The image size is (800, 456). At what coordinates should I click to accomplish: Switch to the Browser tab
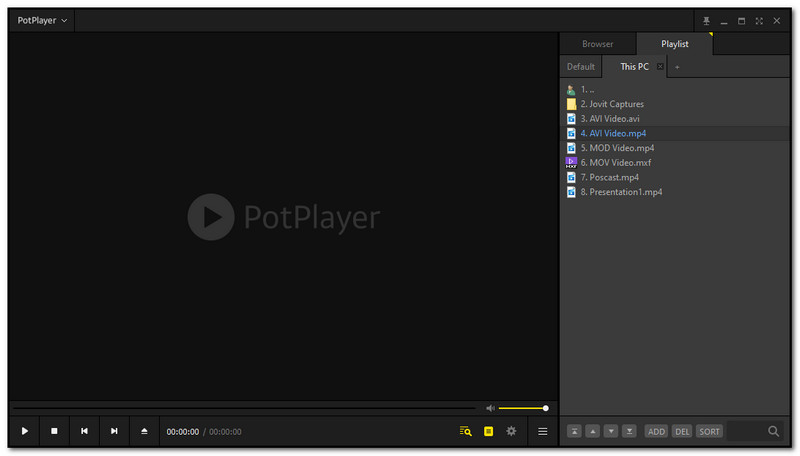(x=597, y=44)
